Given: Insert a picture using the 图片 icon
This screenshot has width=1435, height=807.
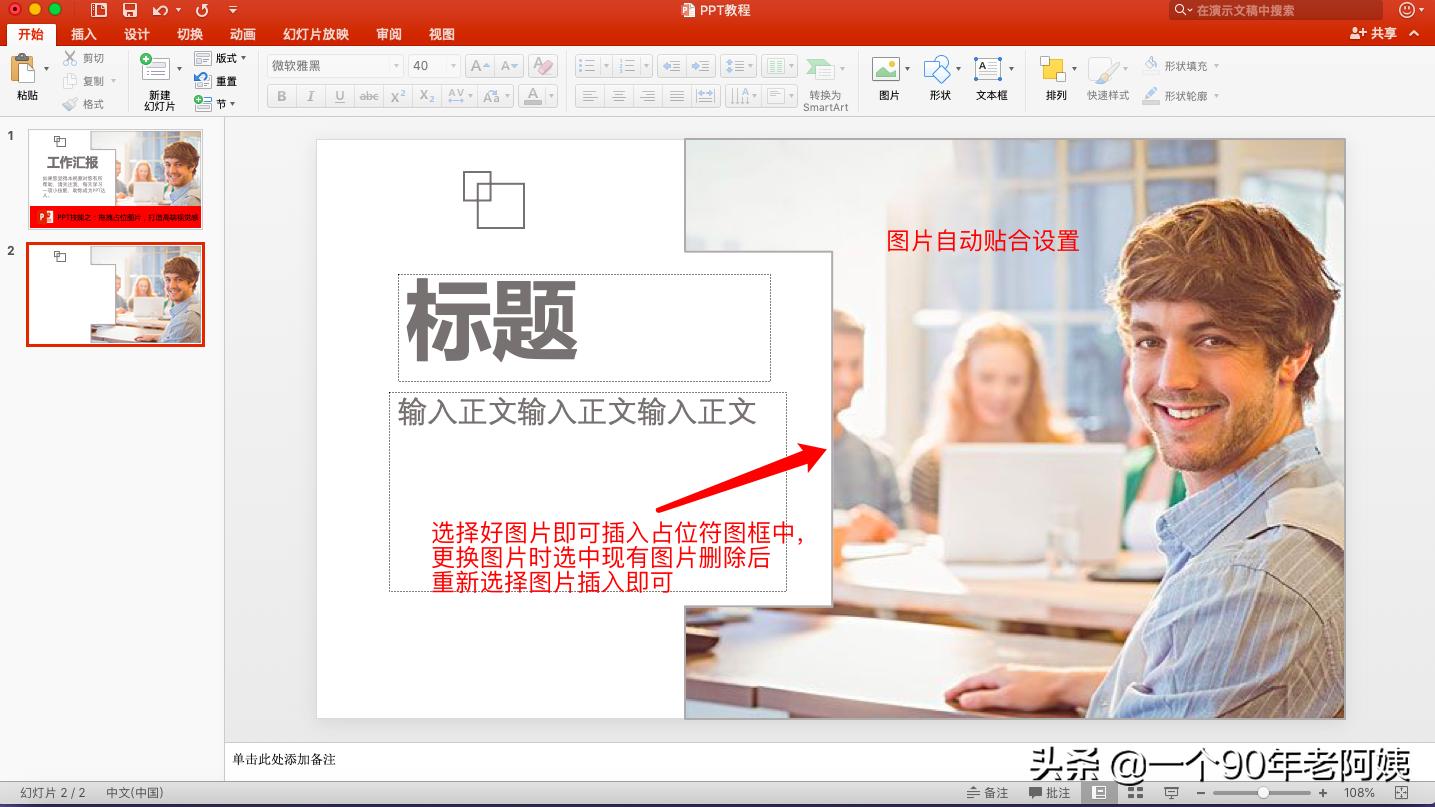Looking at the screenshot, I should 886,70.
